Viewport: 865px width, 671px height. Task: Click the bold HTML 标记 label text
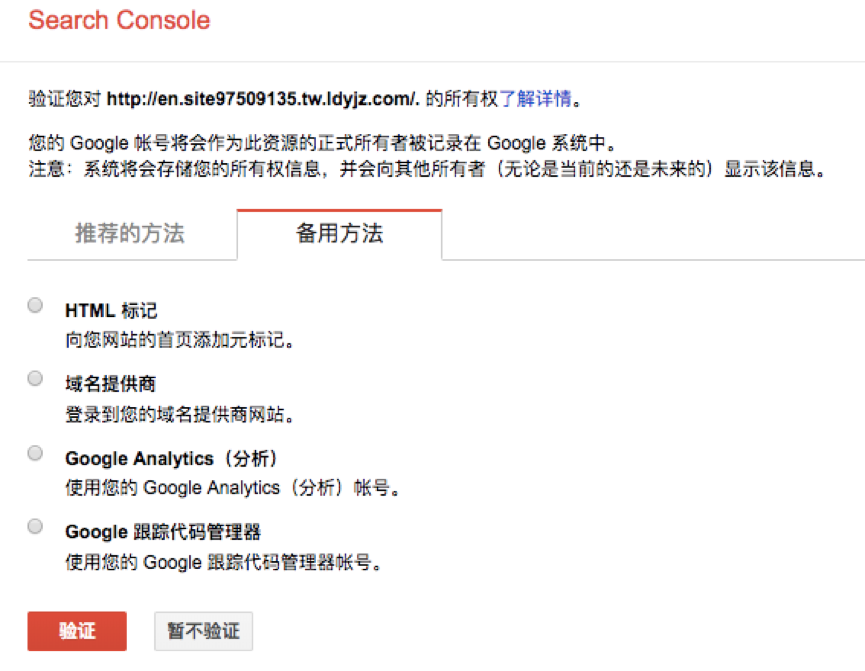tap(111, 311)
